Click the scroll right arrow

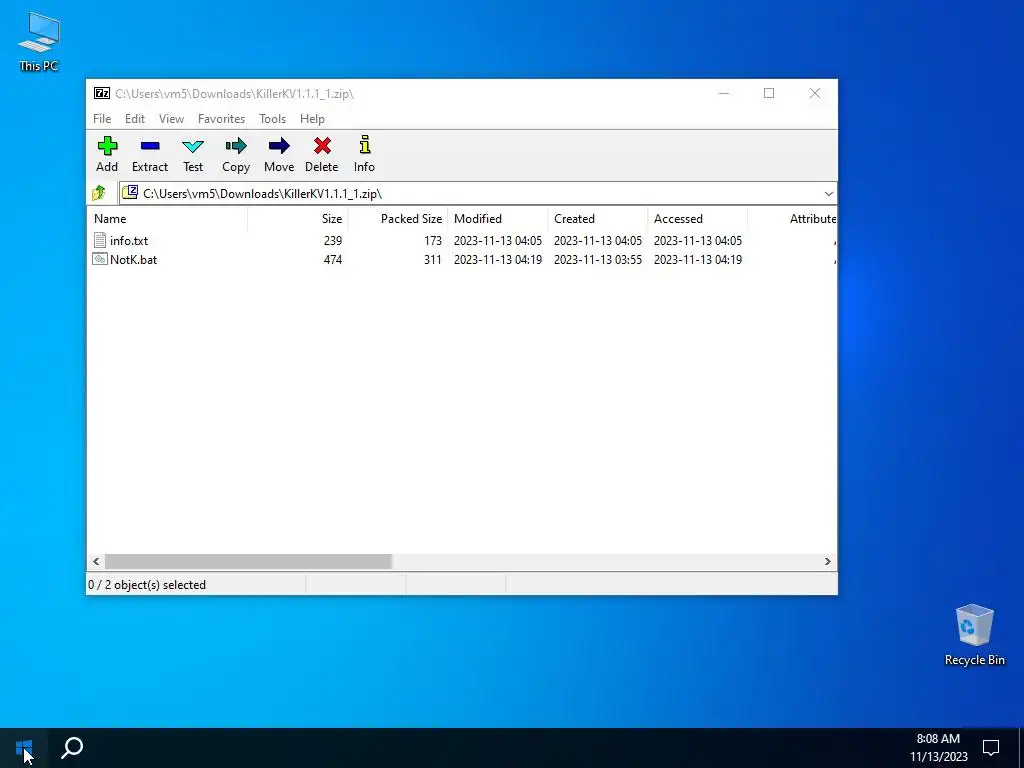[x=827, y=562]
